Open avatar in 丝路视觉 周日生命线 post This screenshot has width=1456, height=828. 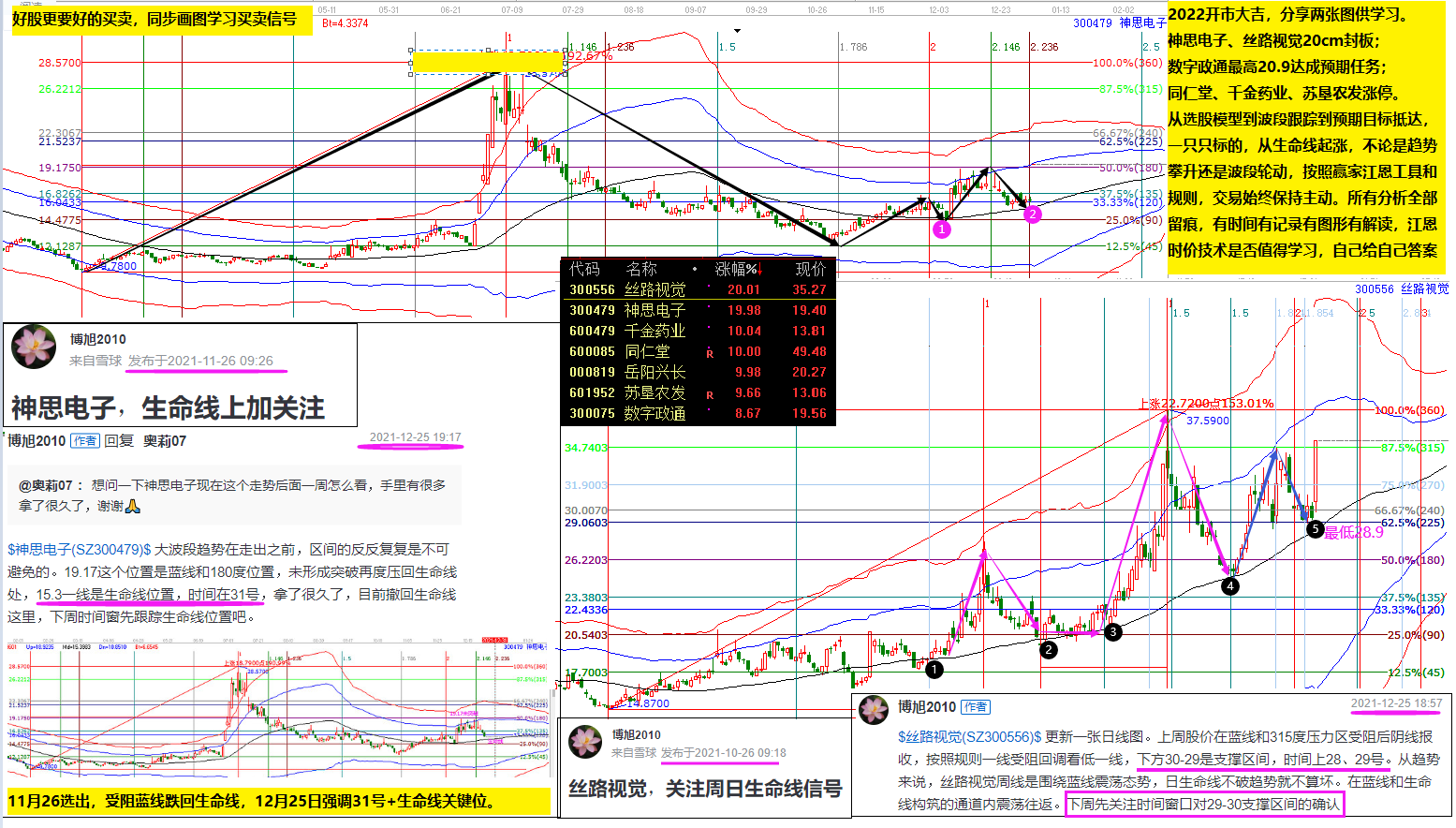585,742
